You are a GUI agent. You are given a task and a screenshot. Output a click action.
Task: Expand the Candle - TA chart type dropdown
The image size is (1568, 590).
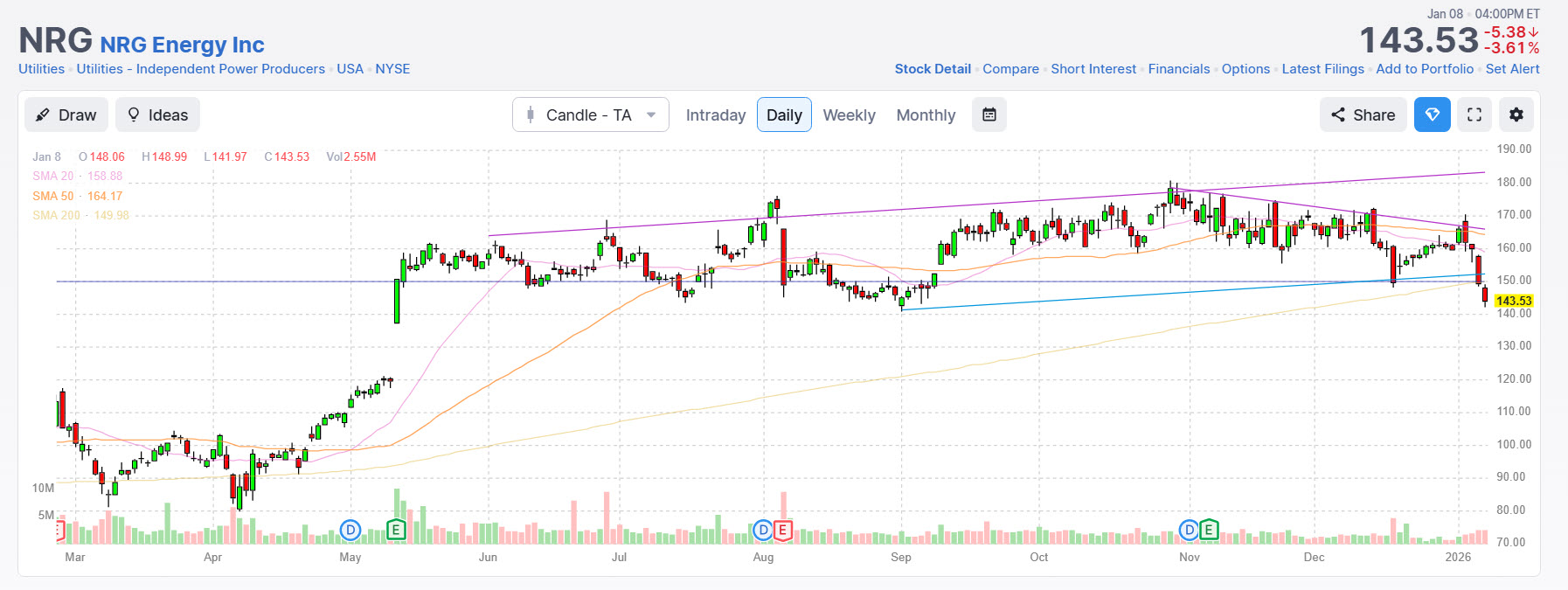(590, 115)
